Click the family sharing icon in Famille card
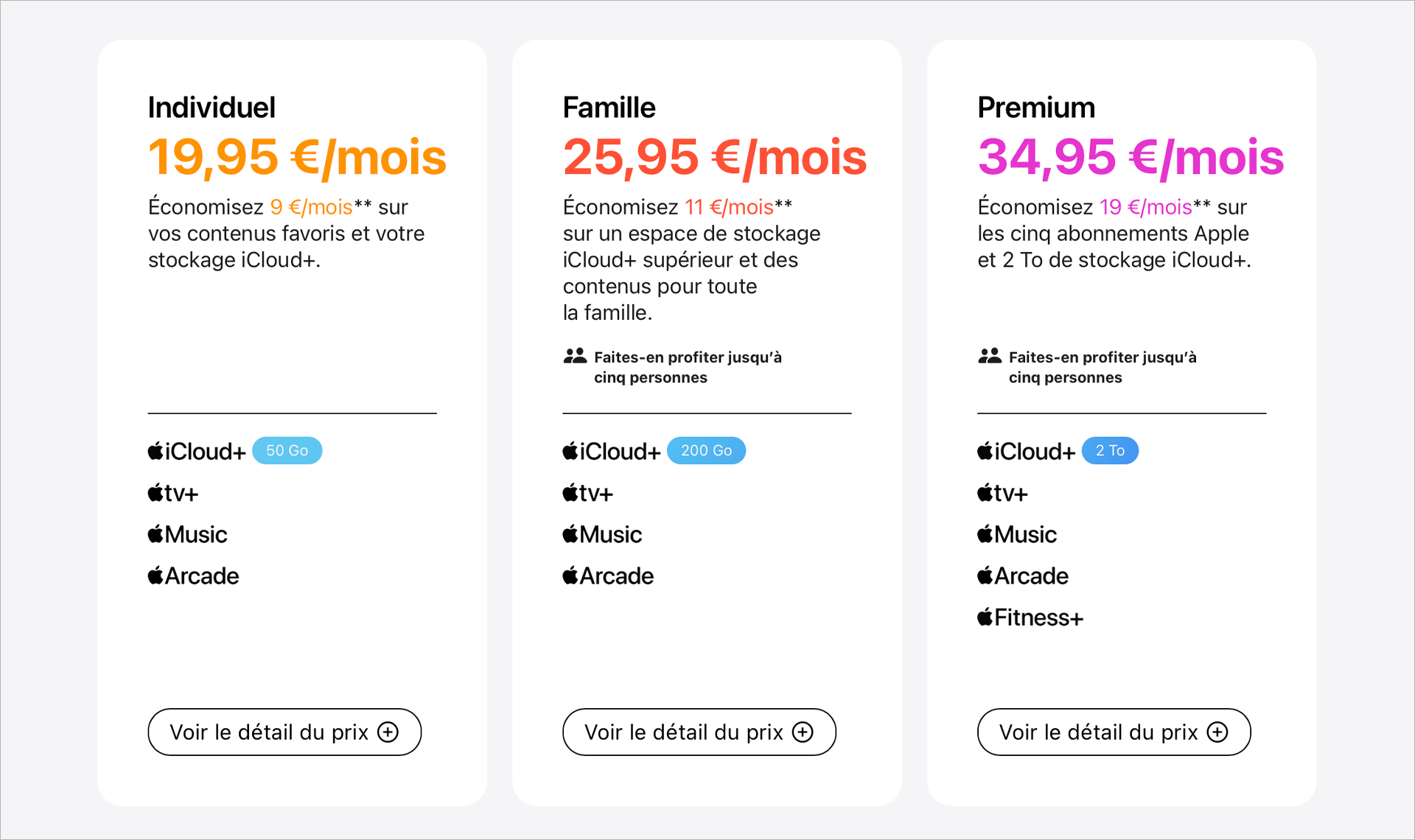This screenshot has height=840, width=1415. [x=574, y=356]
